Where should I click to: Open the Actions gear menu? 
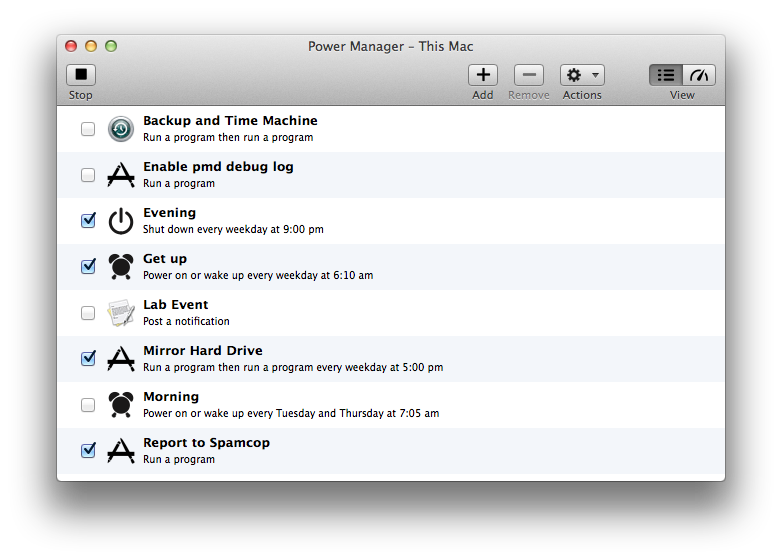click(x=582, y=75)
